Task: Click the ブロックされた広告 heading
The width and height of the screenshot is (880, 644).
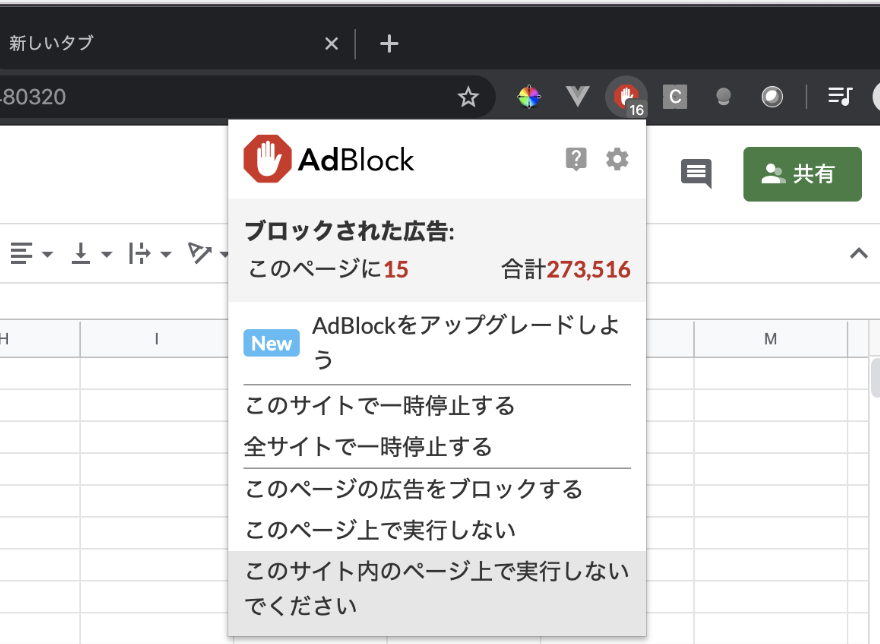Action: pos(349,231)
